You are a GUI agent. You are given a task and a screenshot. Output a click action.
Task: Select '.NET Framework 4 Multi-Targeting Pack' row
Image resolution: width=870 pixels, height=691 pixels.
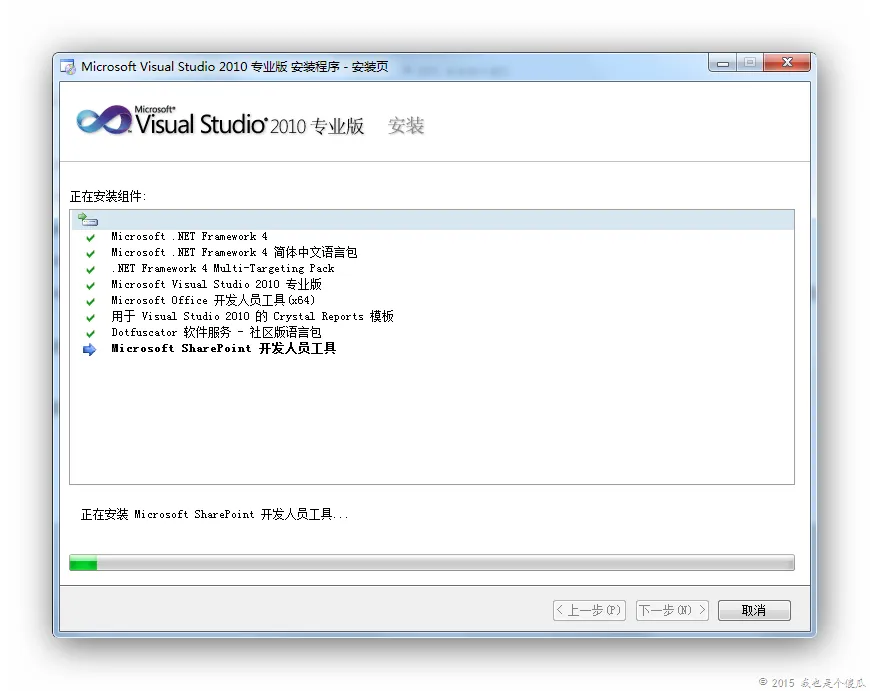[222, 269]
